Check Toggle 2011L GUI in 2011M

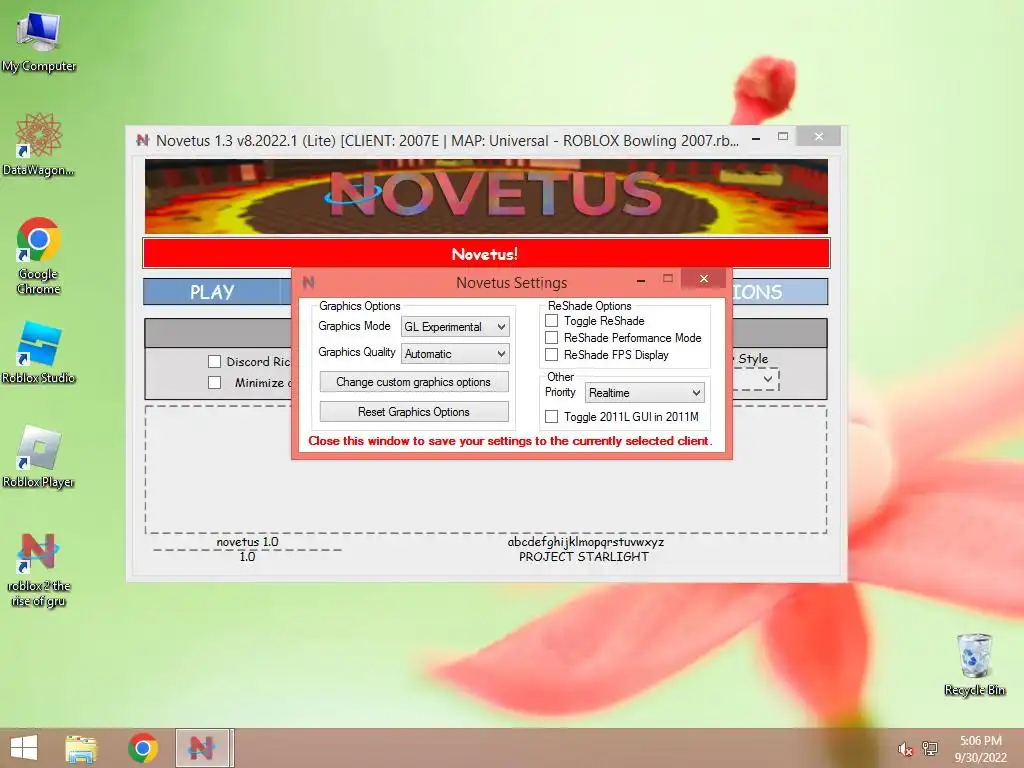(x=552, y=417)
